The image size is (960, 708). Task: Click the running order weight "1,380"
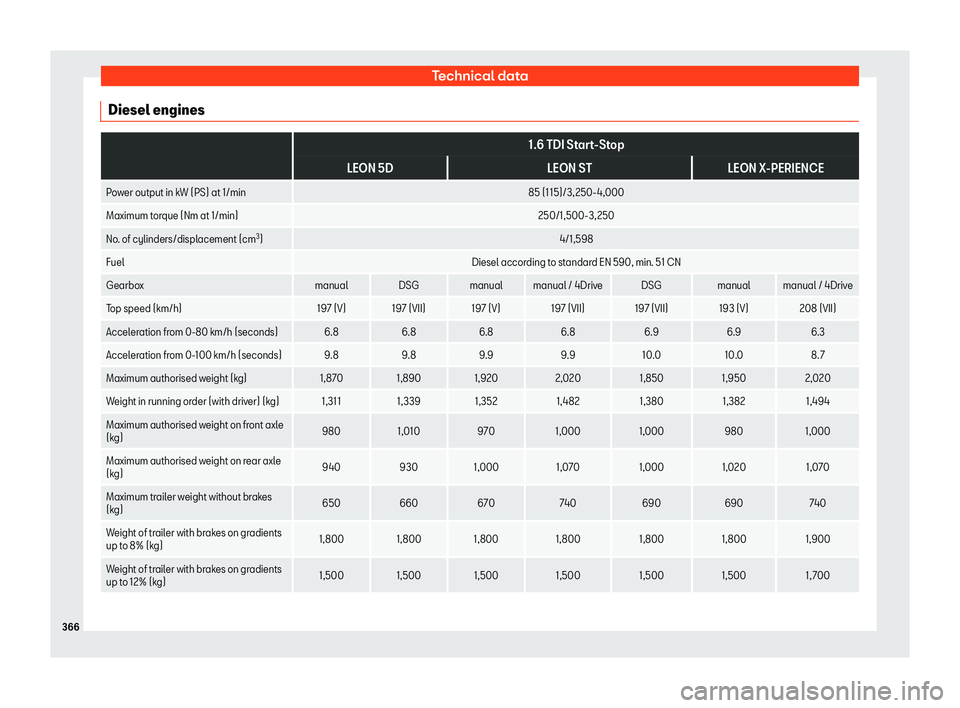tap(651, 402)
